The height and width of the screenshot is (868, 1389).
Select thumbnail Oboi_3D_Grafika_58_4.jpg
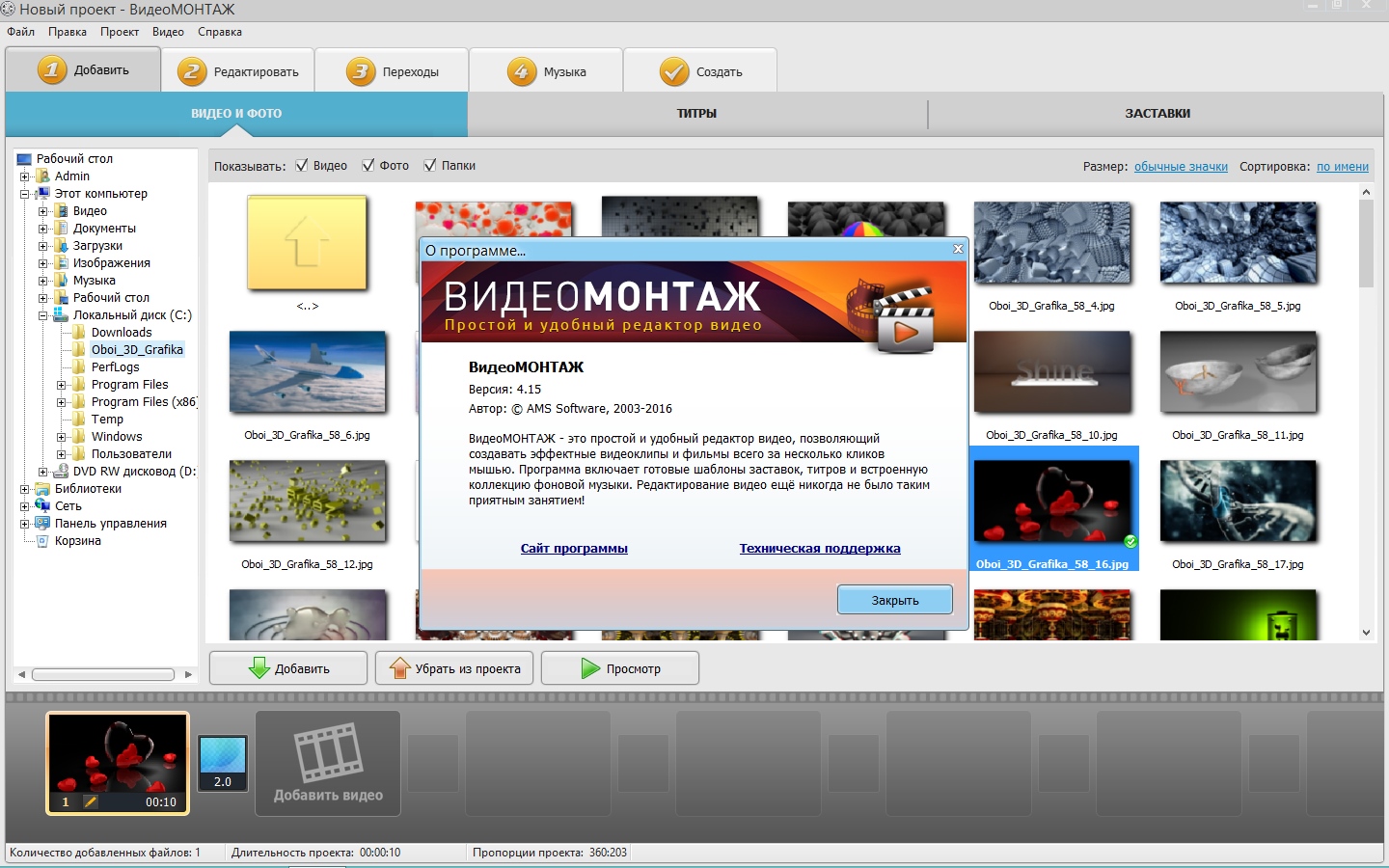(x=1052, y=242)
